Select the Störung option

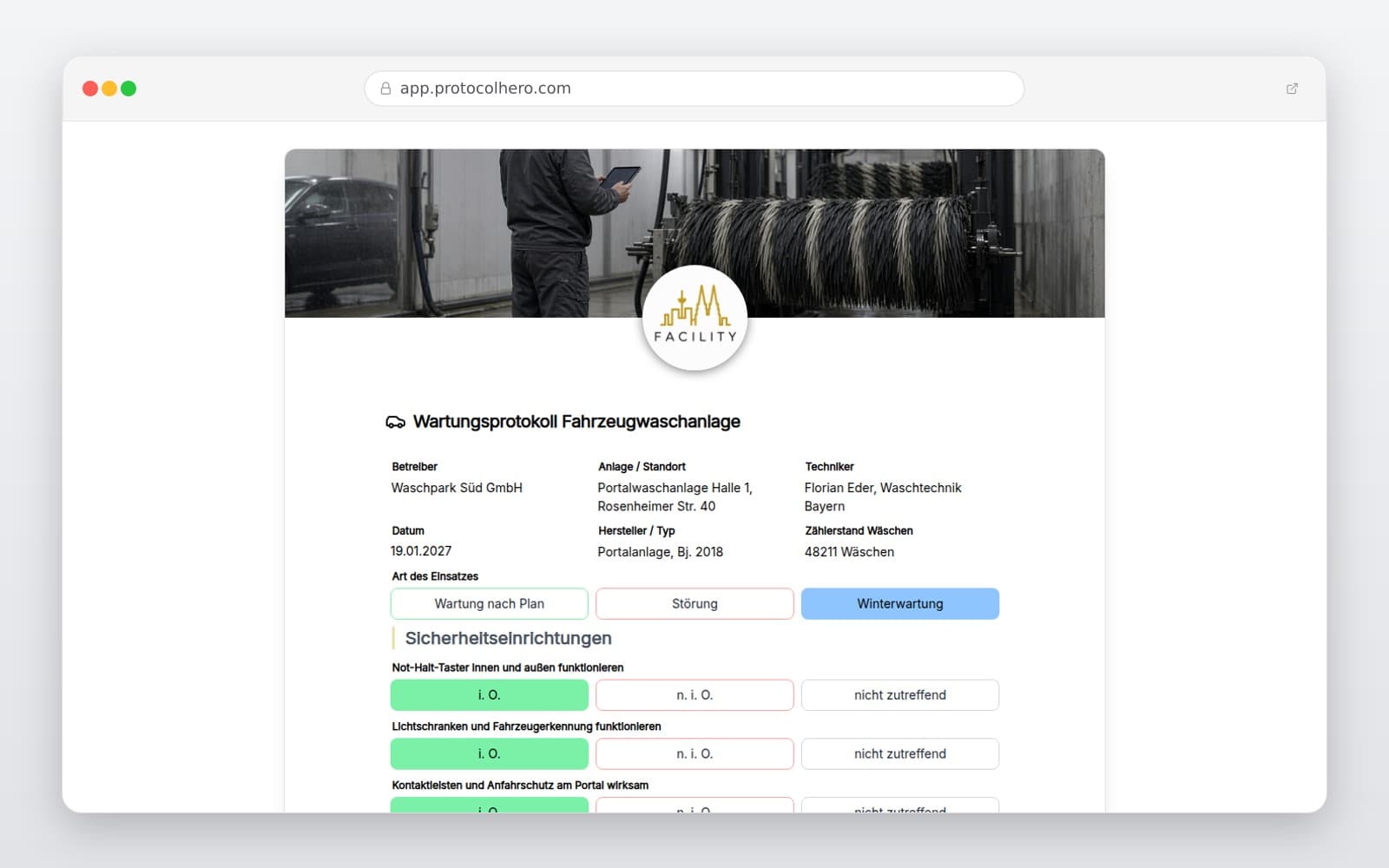[x=694, y=604]
